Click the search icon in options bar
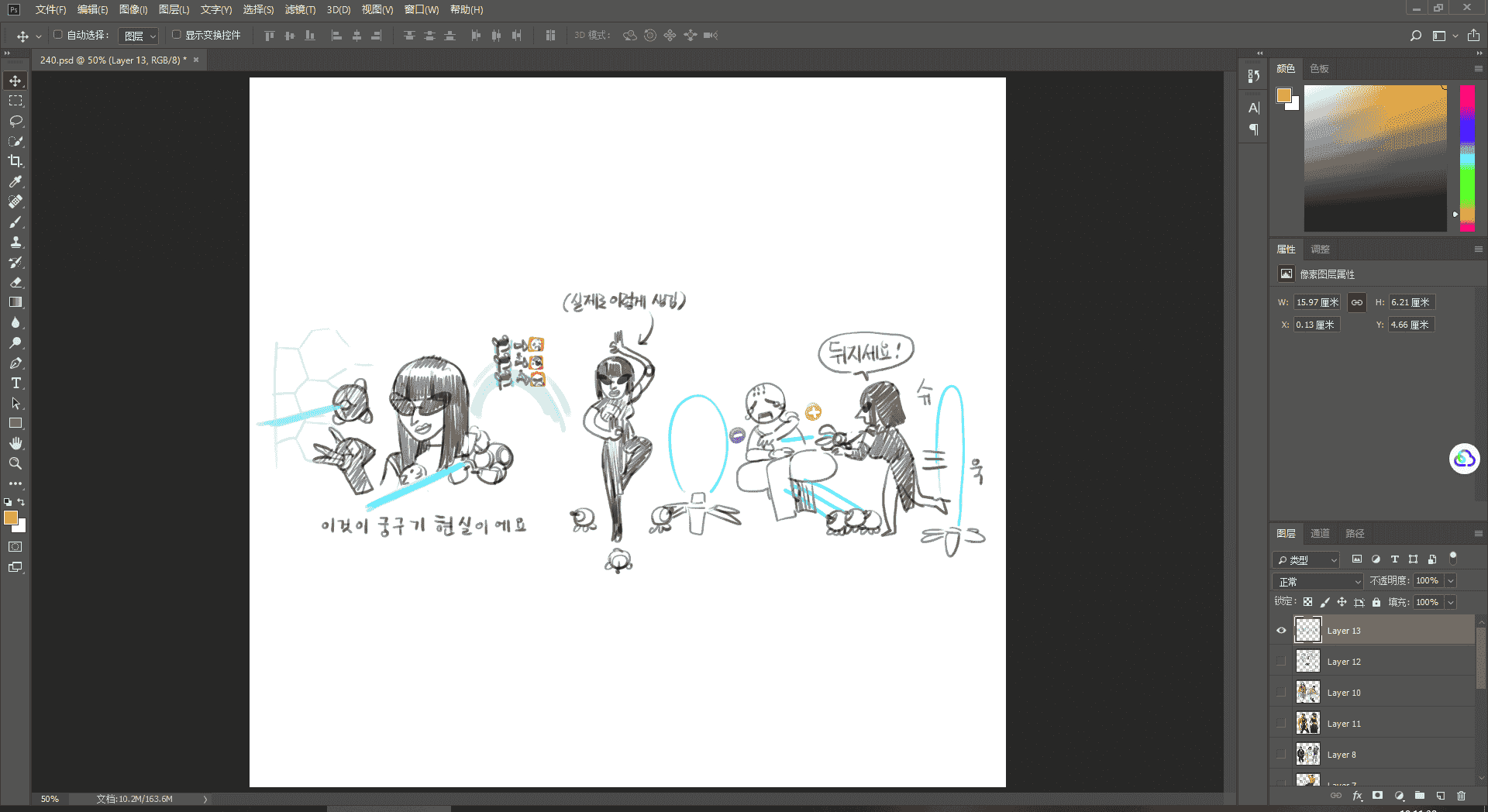Viewport: 1488px width, 812px height. pos(1416,36)
